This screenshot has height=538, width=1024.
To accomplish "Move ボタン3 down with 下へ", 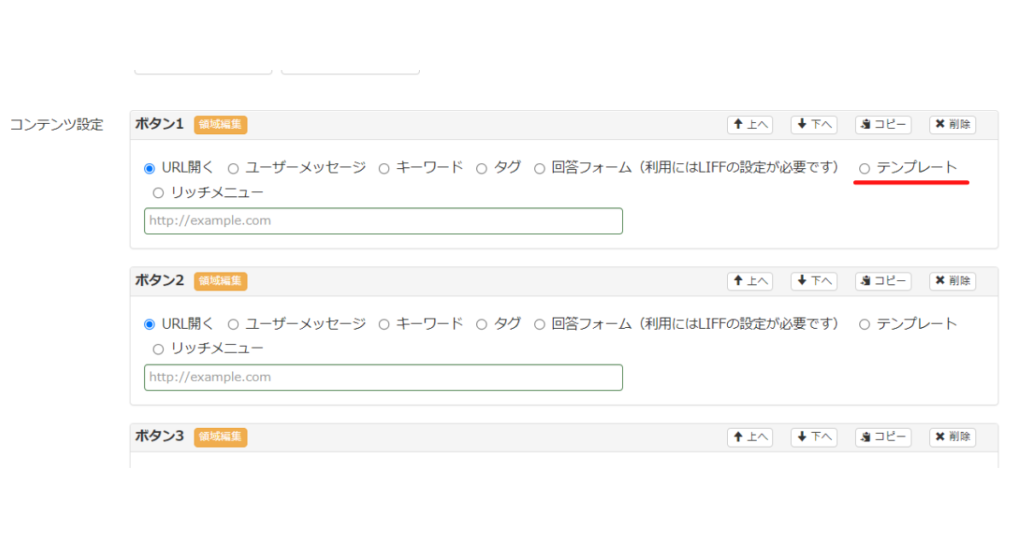I will pos(814,437).
